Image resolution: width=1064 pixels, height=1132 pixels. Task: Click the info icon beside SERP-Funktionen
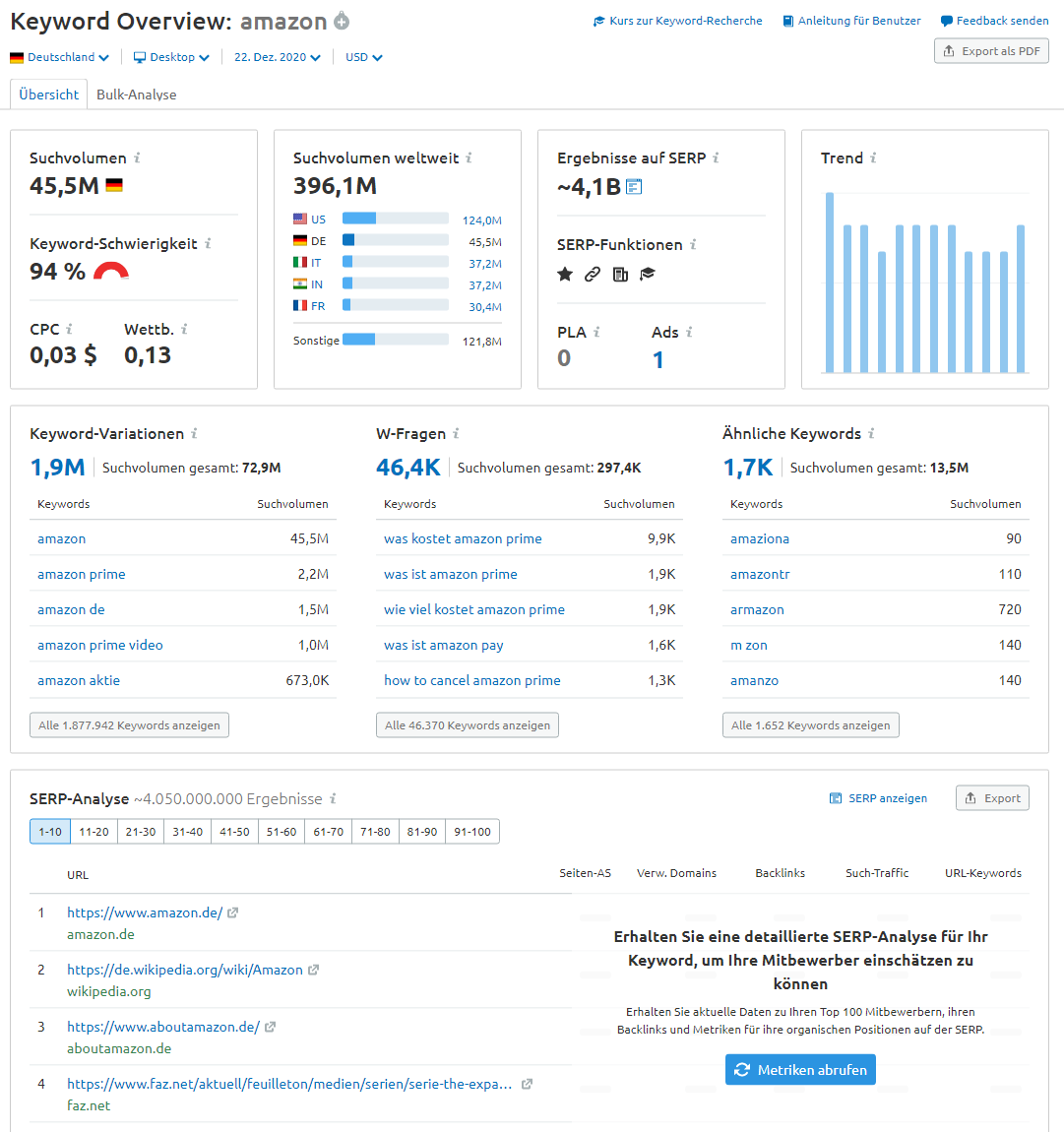(693, 244)
